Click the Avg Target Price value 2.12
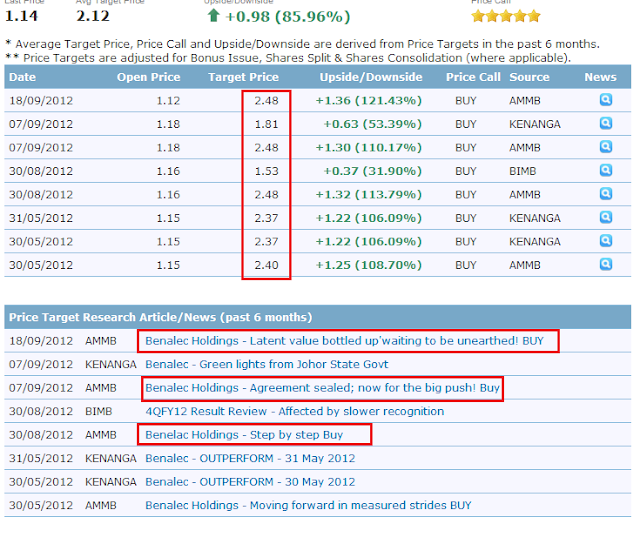The height and width of the screenshot is (544, 640). 93,16
